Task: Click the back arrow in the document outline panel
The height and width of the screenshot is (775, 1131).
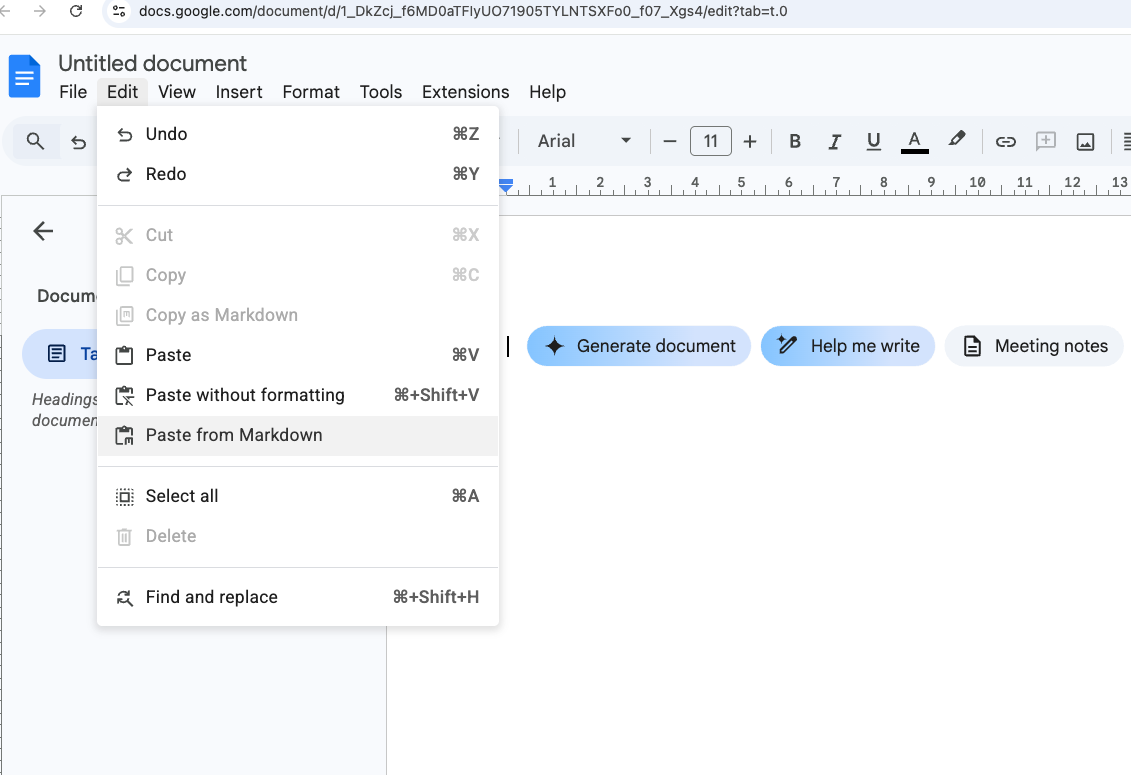Action: 42,231
